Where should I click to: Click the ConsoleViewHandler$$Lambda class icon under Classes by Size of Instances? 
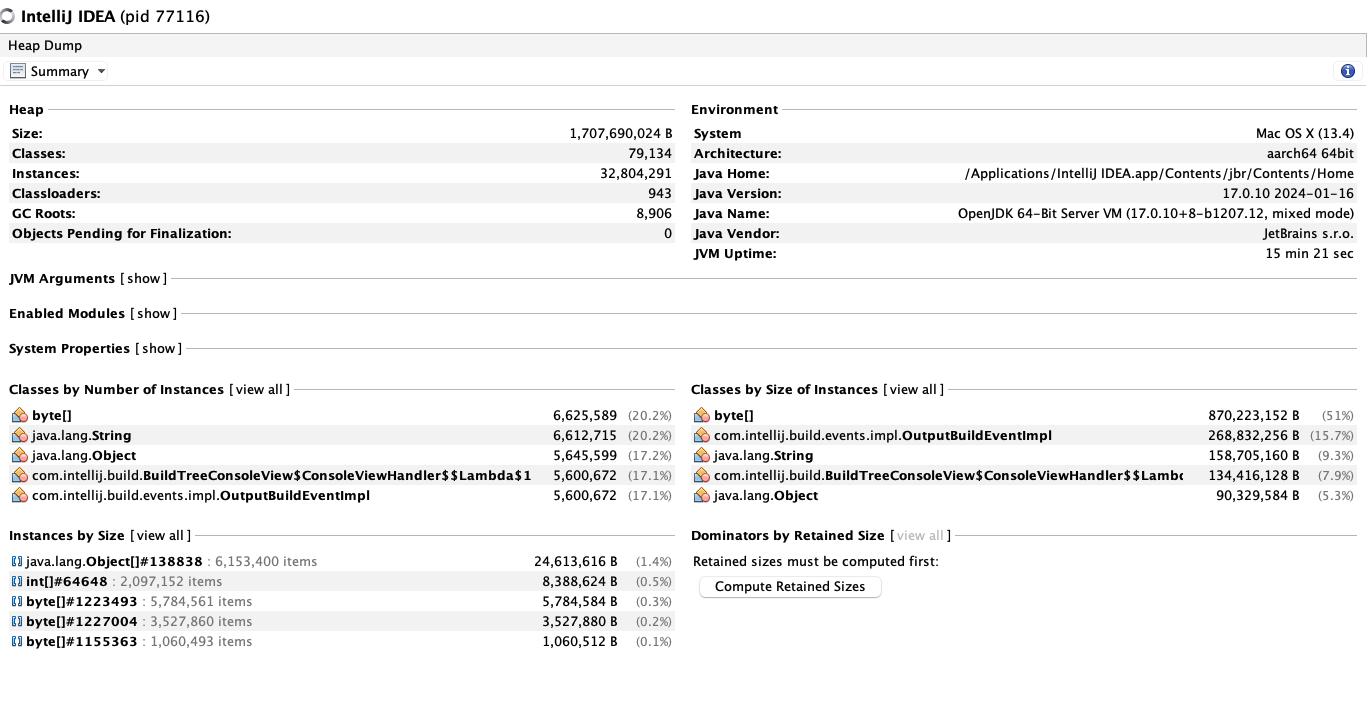coord(702,476)
